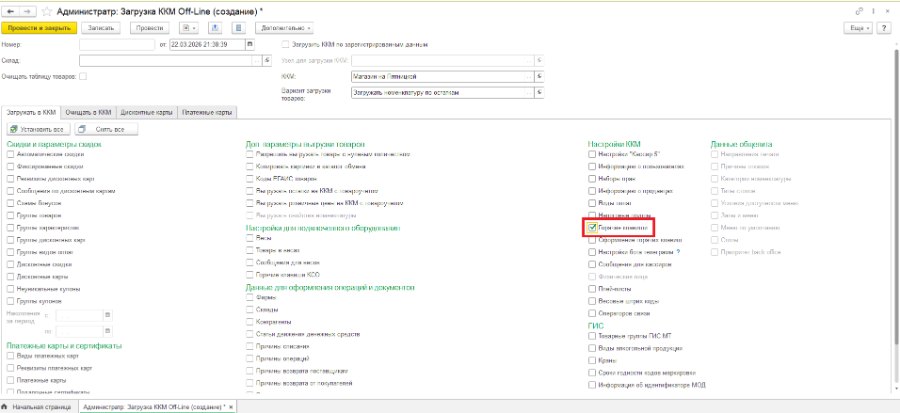Click the upload arrow icon in the toolbar
This screenshot has height=413, width=900.
[215, 28]
